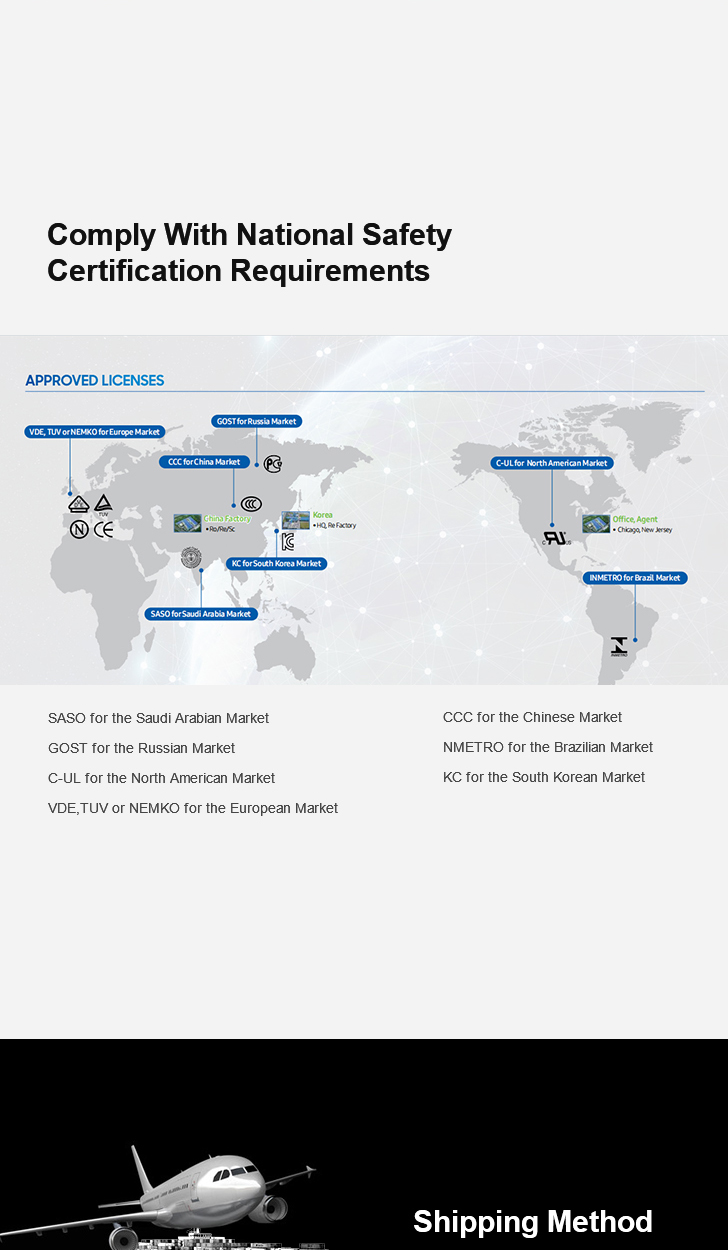Select the NEMKO circled N logo
This screenshot has width=728, height=1250.
click(x=79, y=530)
